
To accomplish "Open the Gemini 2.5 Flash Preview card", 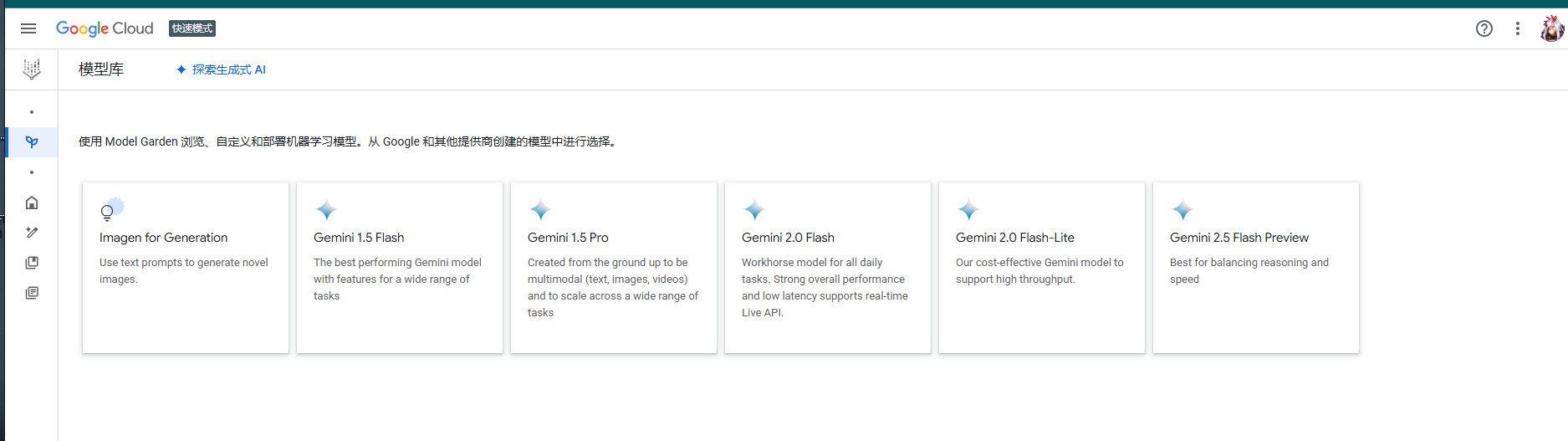I will click(1256, 268).
